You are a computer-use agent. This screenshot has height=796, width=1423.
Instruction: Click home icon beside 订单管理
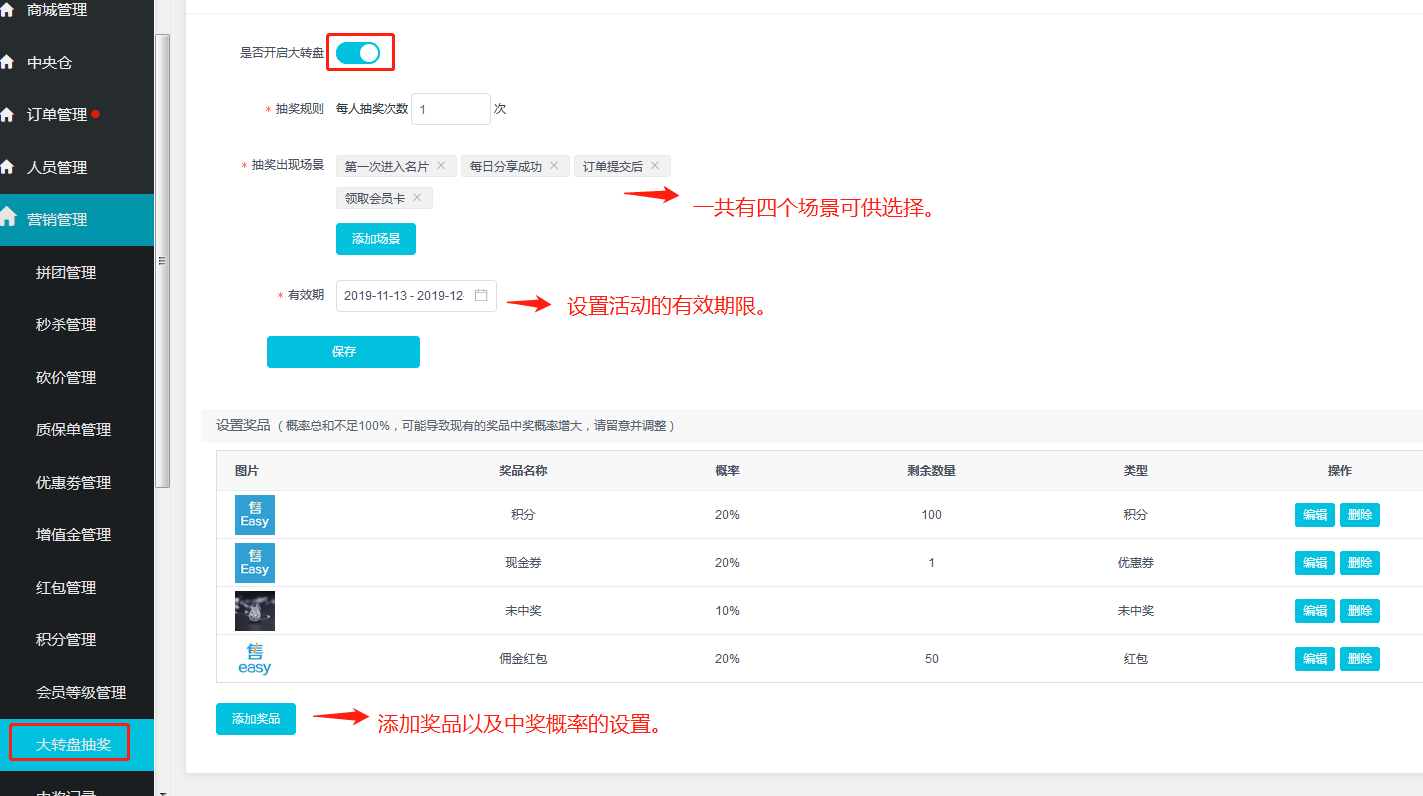[x=7, y=114]
